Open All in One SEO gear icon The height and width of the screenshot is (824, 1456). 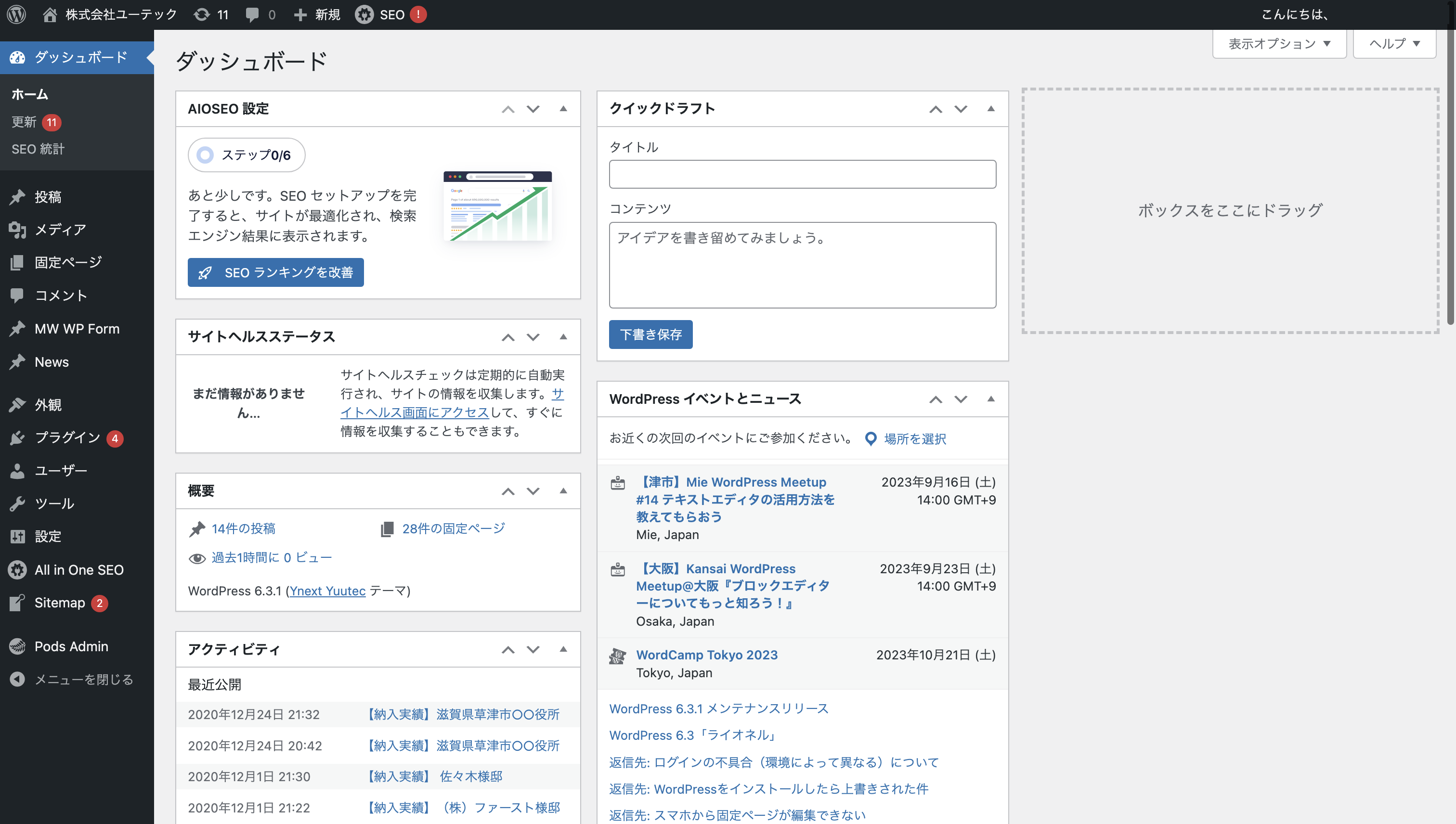click(x=17, y=569)
